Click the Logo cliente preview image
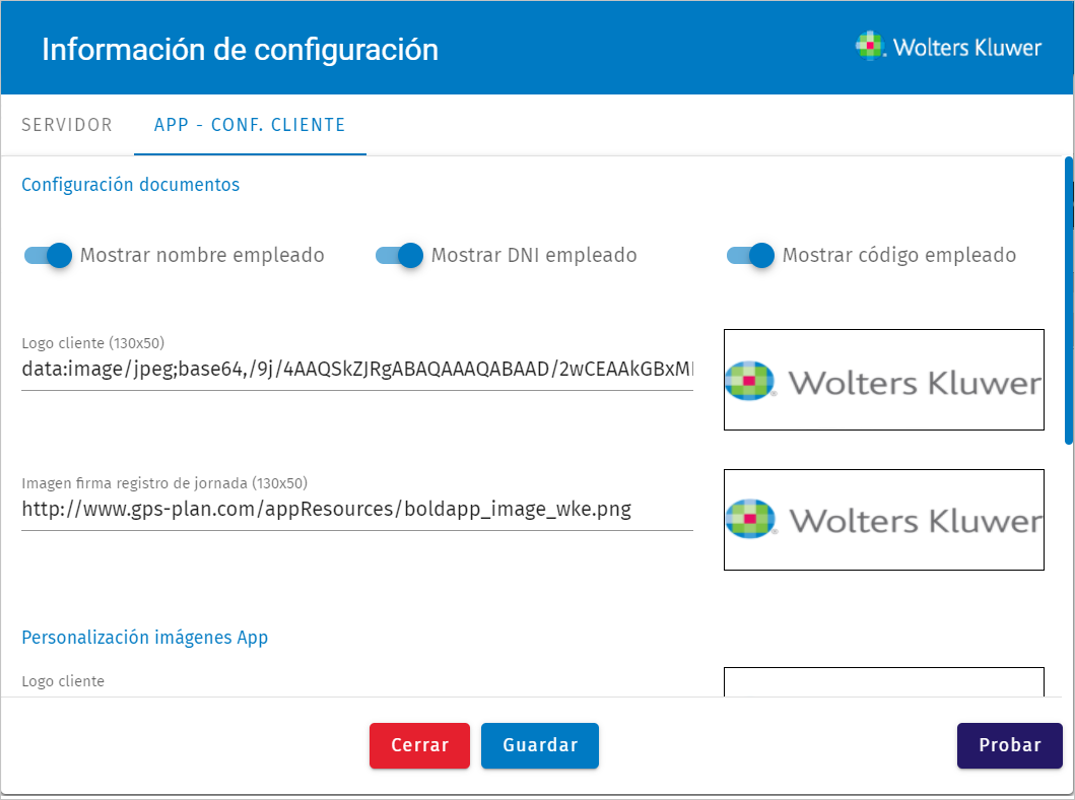 click(x=884, y=380)
